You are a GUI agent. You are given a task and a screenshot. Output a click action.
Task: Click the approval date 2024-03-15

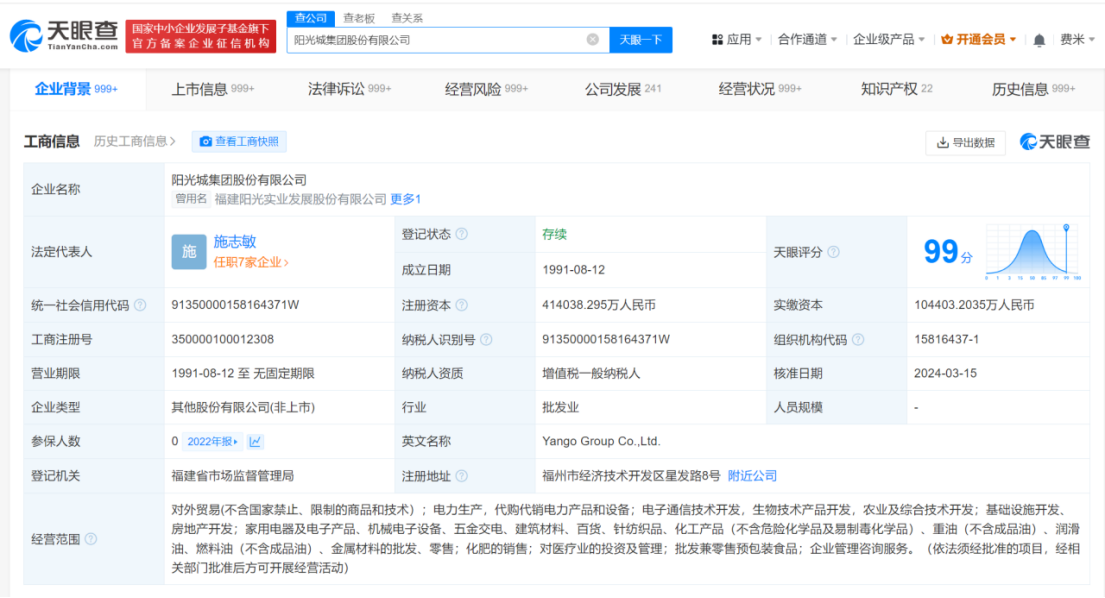point(945,373)
